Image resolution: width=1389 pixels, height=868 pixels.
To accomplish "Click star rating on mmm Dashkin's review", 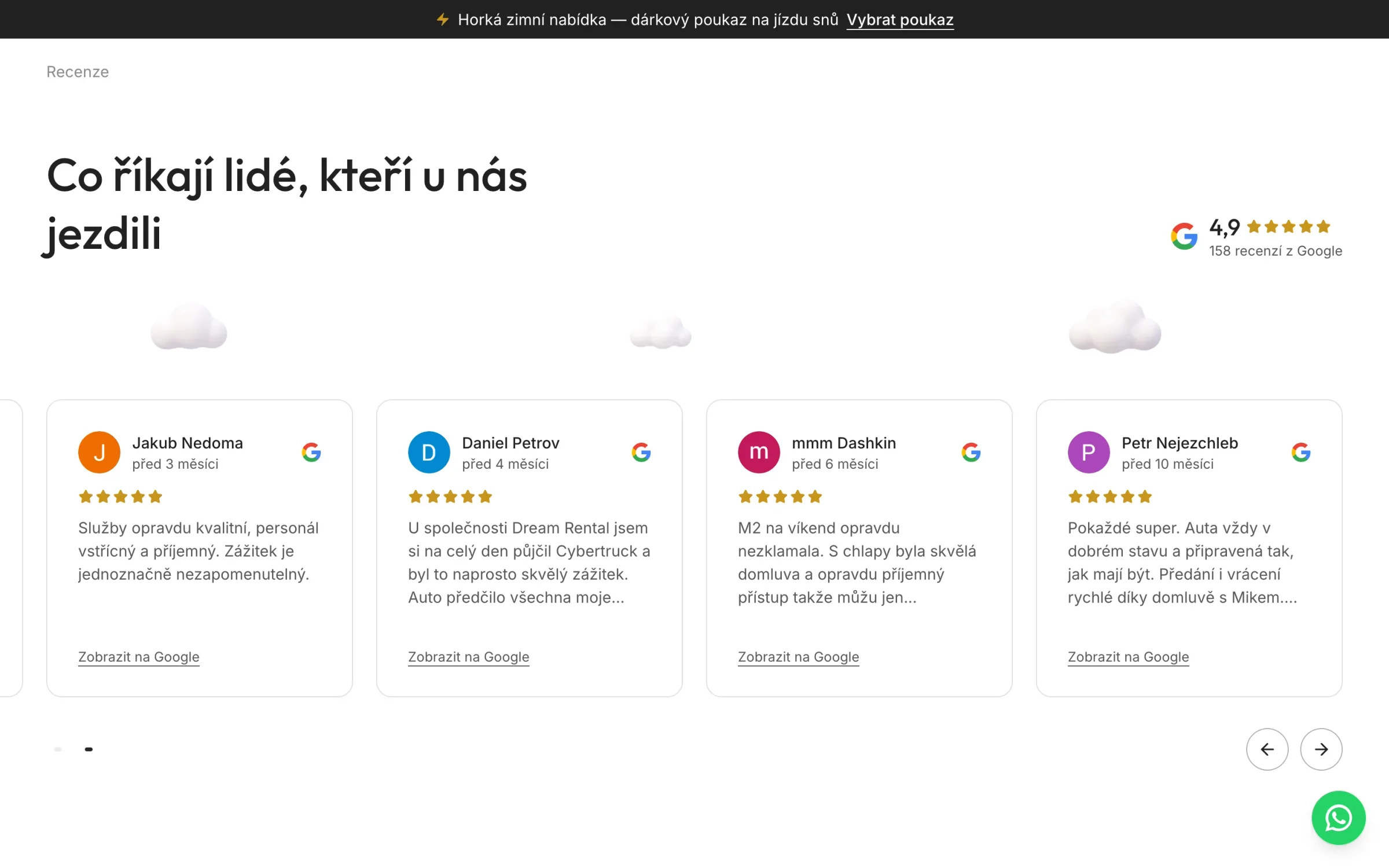I will 780,496.
